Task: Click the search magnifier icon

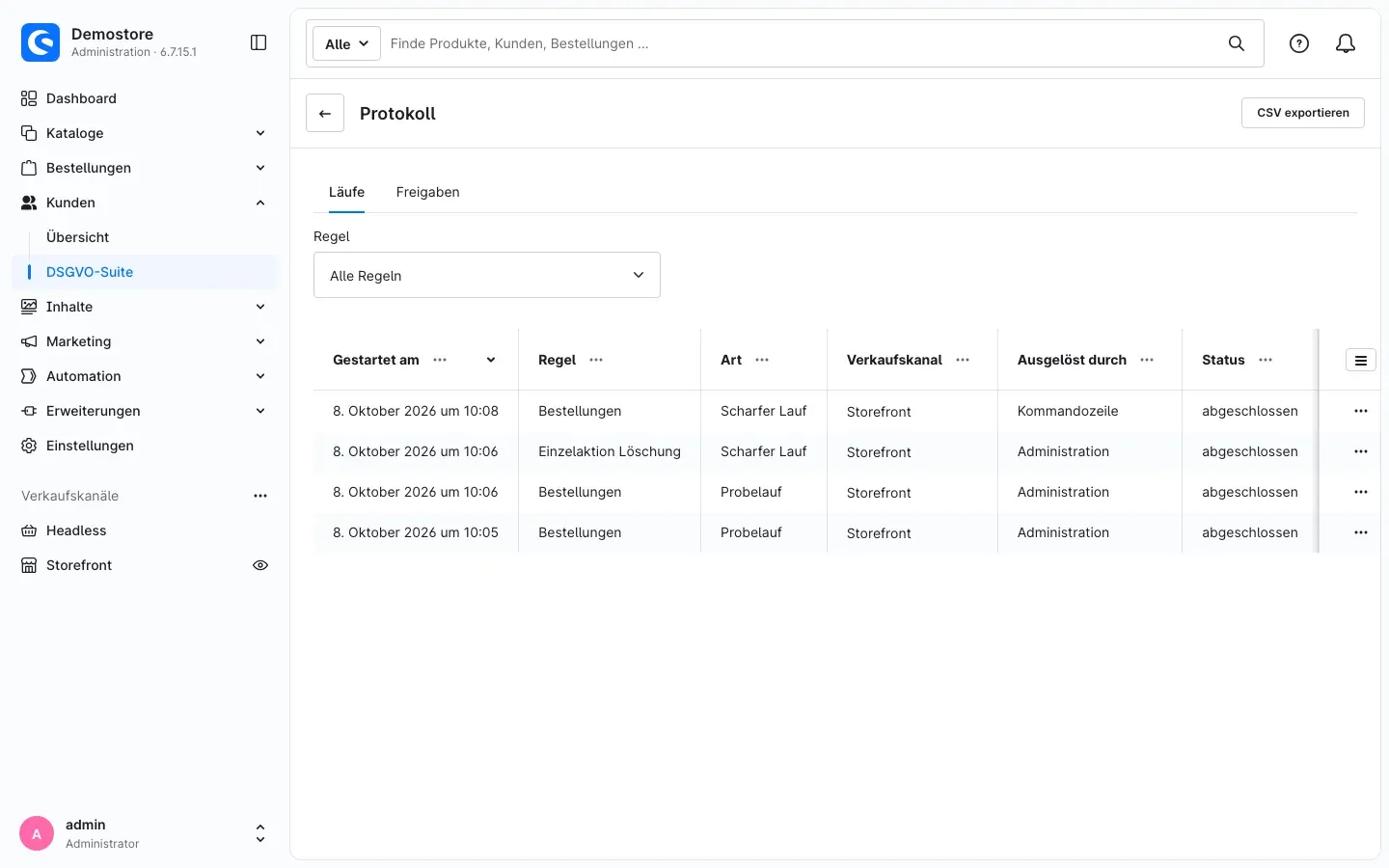Action: 1237,43
